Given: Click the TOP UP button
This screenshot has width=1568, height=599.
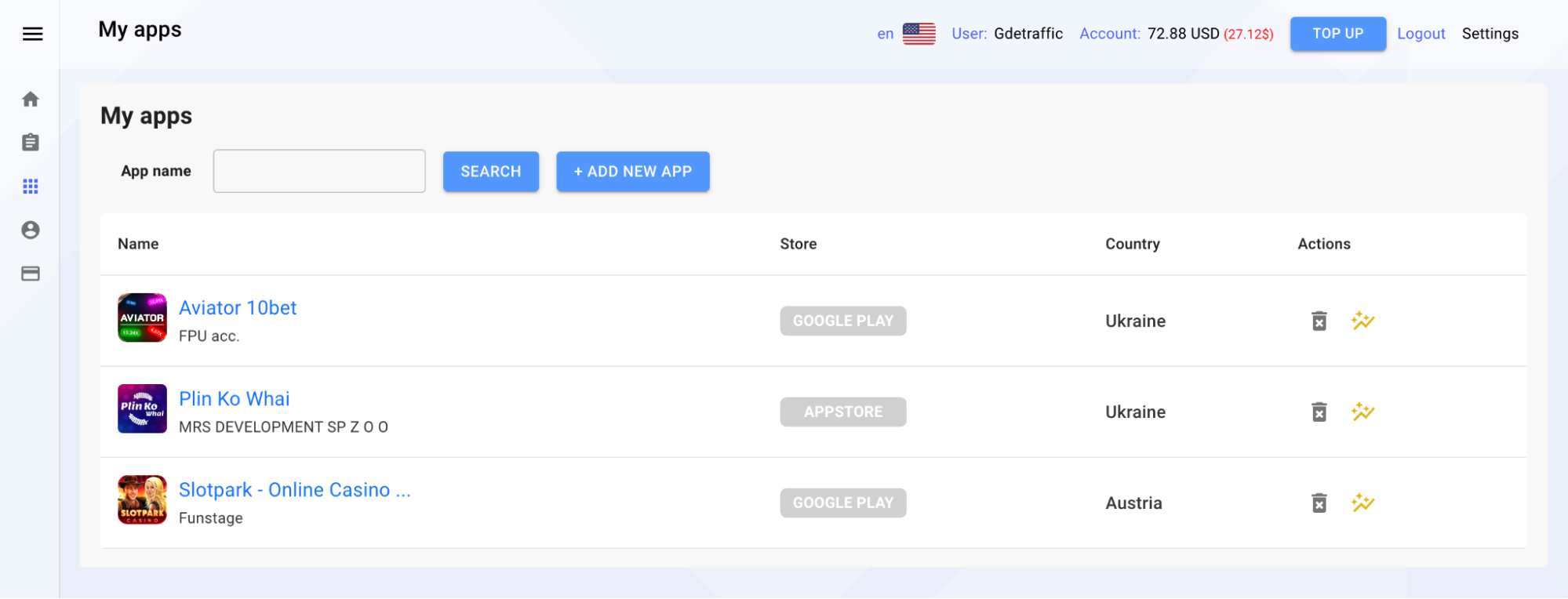Looking at the screenshot, I should [1338, 34].
